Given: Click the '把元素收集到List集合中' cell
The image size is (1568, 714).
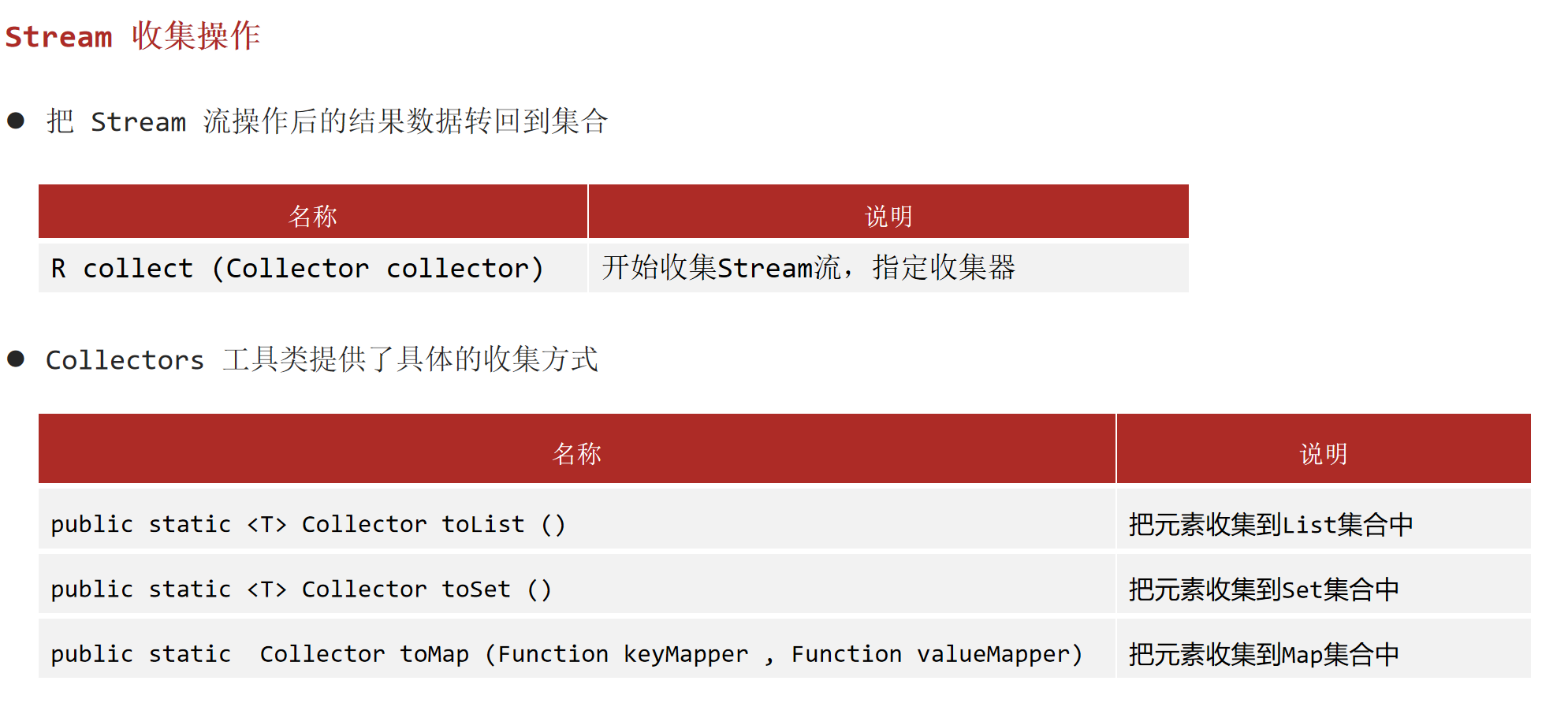Looking at the screenshot, I should [x=1324, y=519].
